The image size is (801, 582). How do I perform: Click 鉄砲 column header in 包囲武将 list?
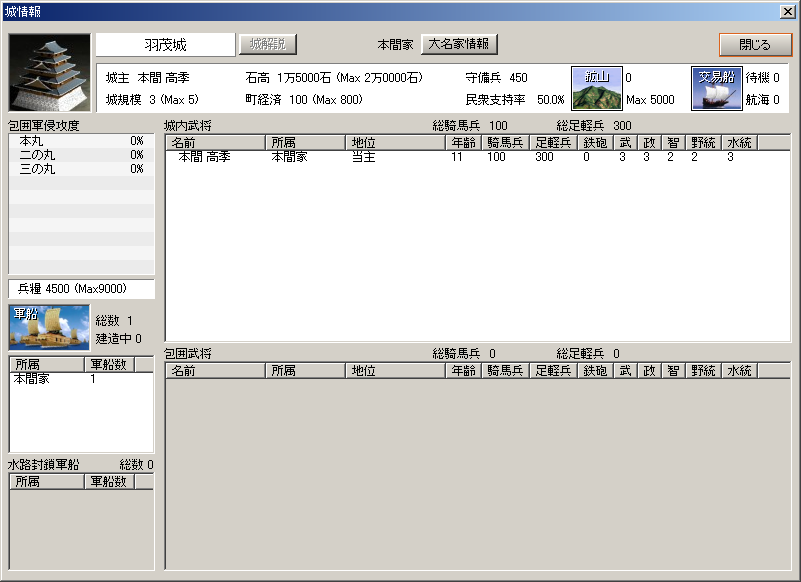point(595,371)
